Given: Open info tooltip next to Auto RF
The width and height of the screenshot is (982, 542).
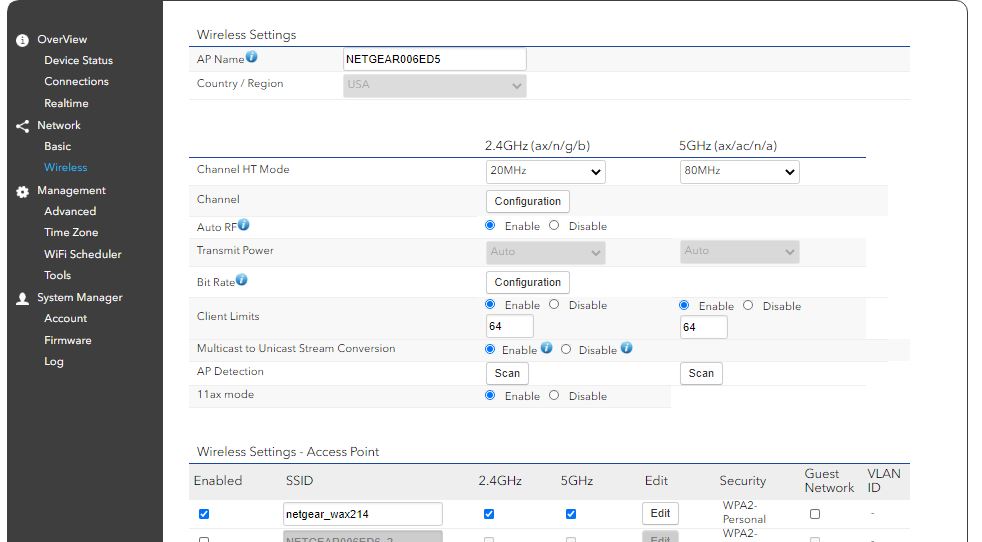Looking at the screenshot, I should click(244, 224).
